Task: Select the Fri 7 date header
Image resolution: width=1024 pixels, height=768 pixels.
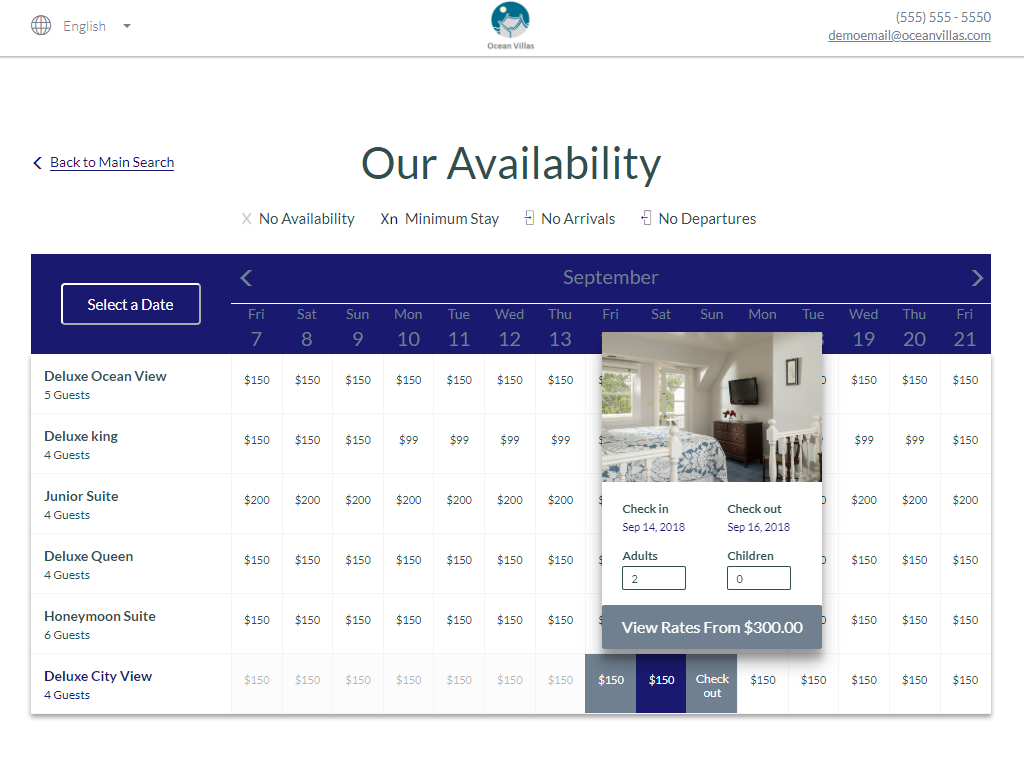Action: point(256,328)
